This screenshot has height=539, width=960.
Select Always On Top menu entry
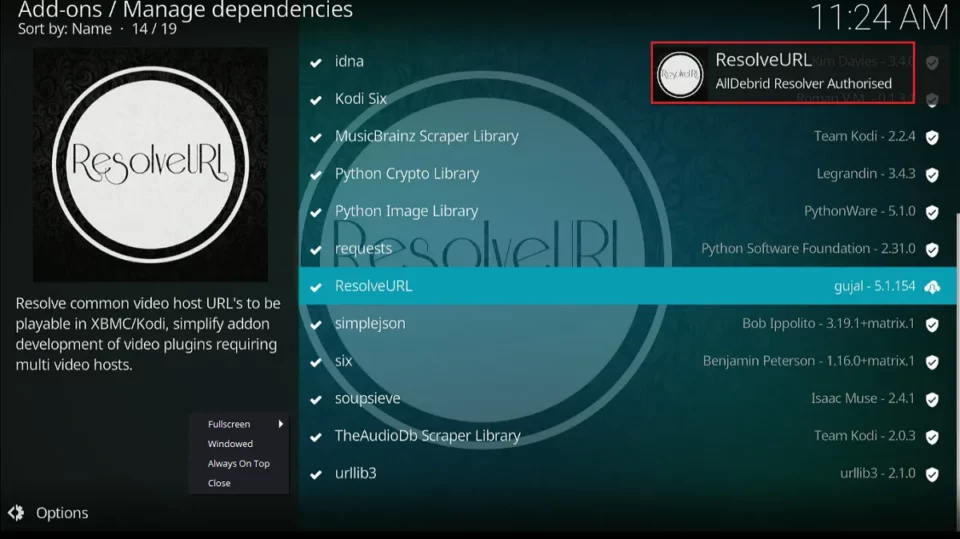pos(239,463)
